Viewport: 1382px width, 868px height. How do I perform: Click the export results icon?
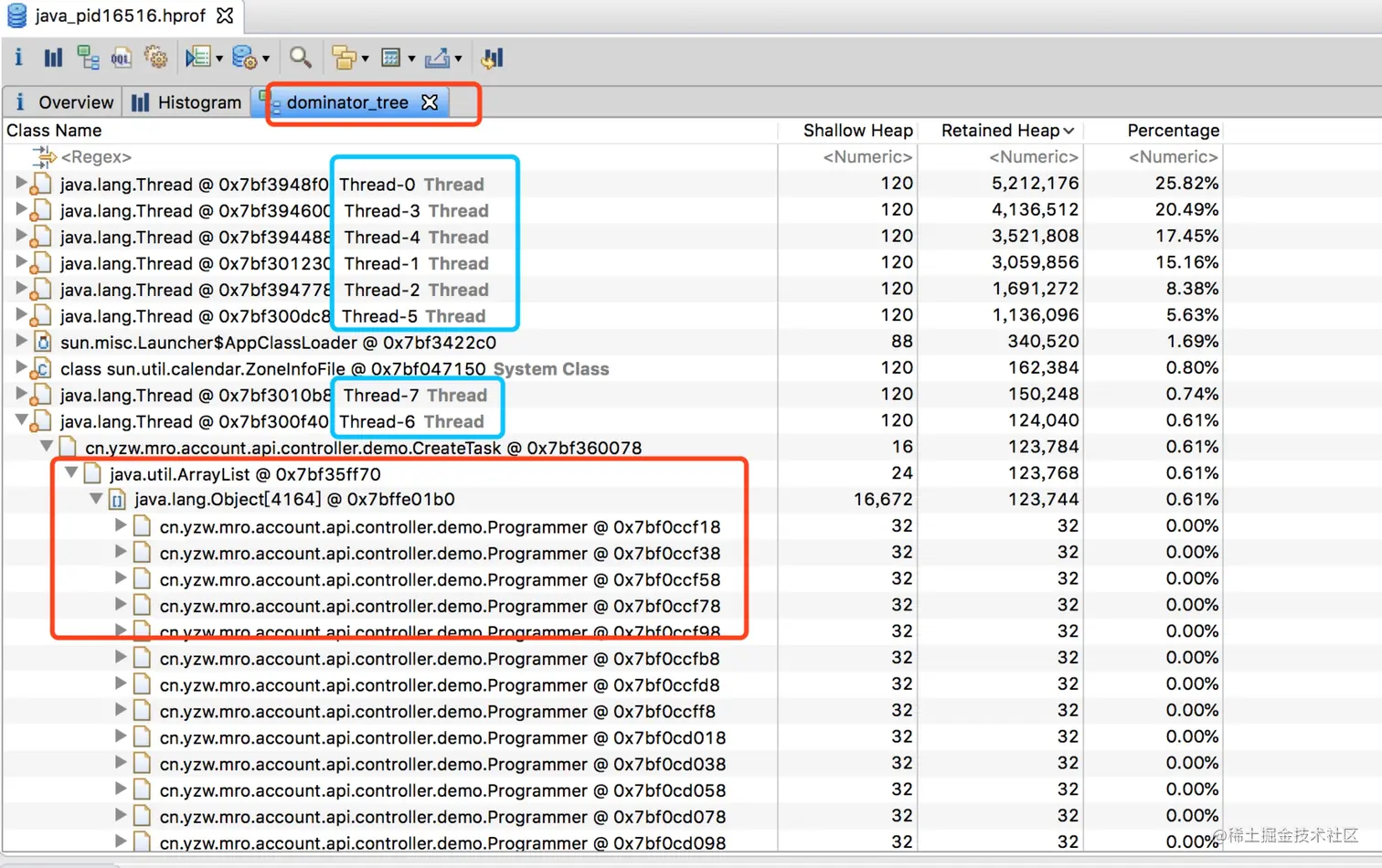(x=437, y=58)
